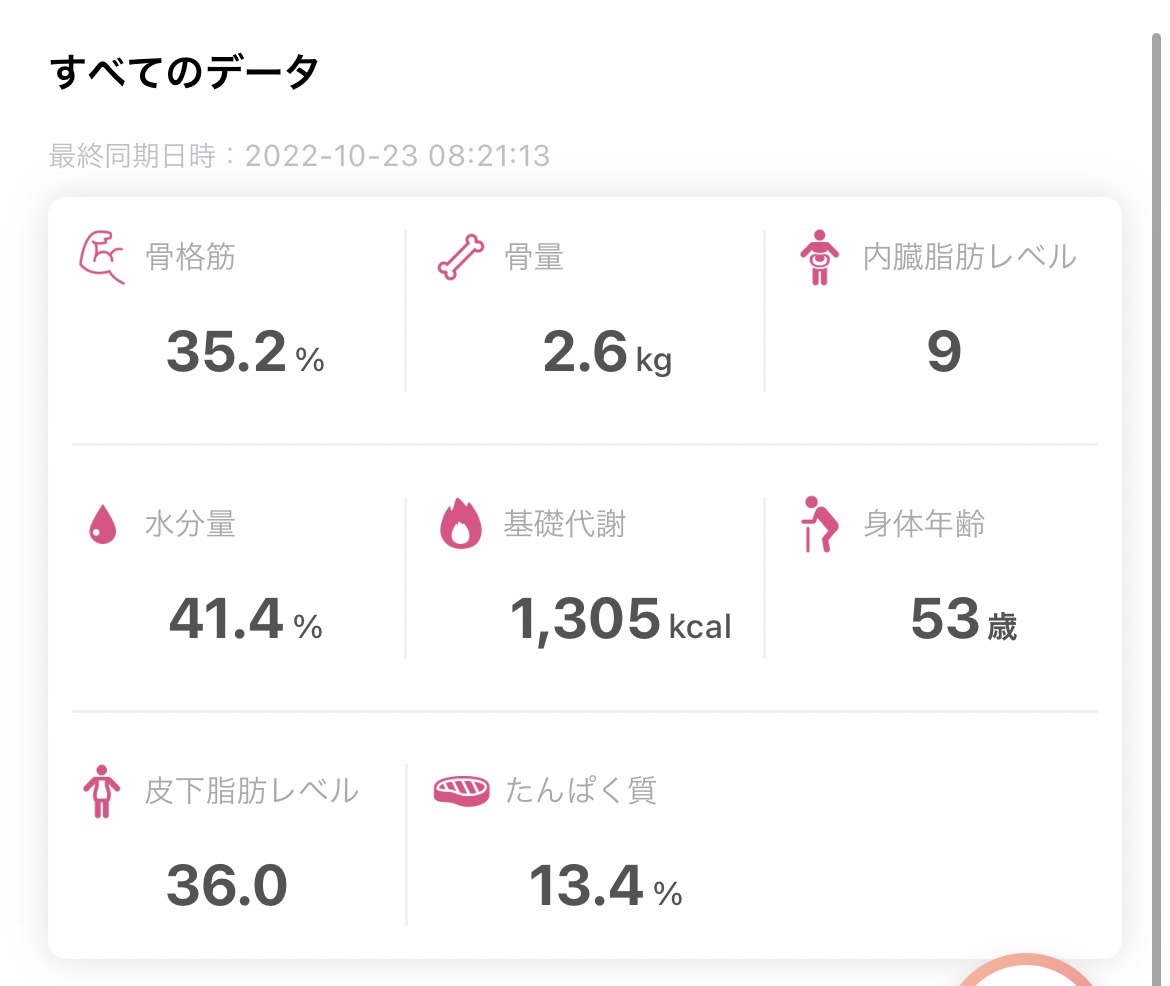Viewport: 1170px width, 986px height.
Task: Open the 基礎代謝 1,305 kcal value
Action: [620, 620]
